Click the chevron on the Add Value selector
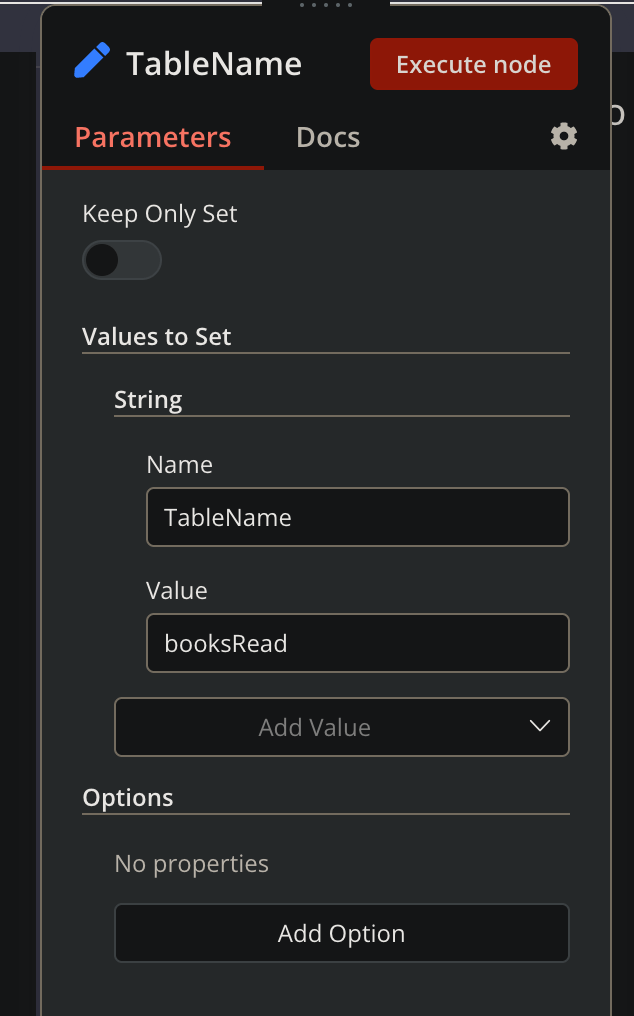 (539, 727)
